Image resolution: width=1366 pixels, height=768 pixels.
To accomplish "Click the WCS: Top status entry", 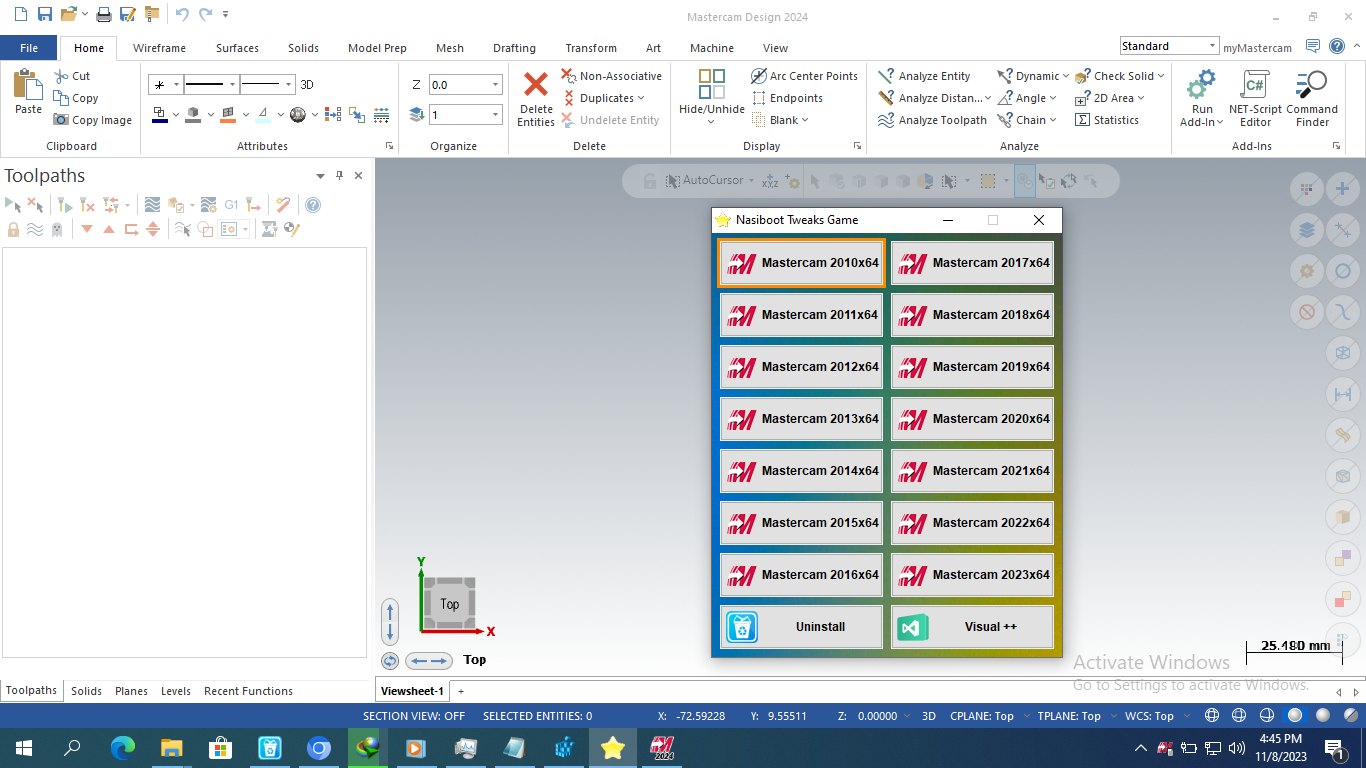I will tap(1150, 716).
